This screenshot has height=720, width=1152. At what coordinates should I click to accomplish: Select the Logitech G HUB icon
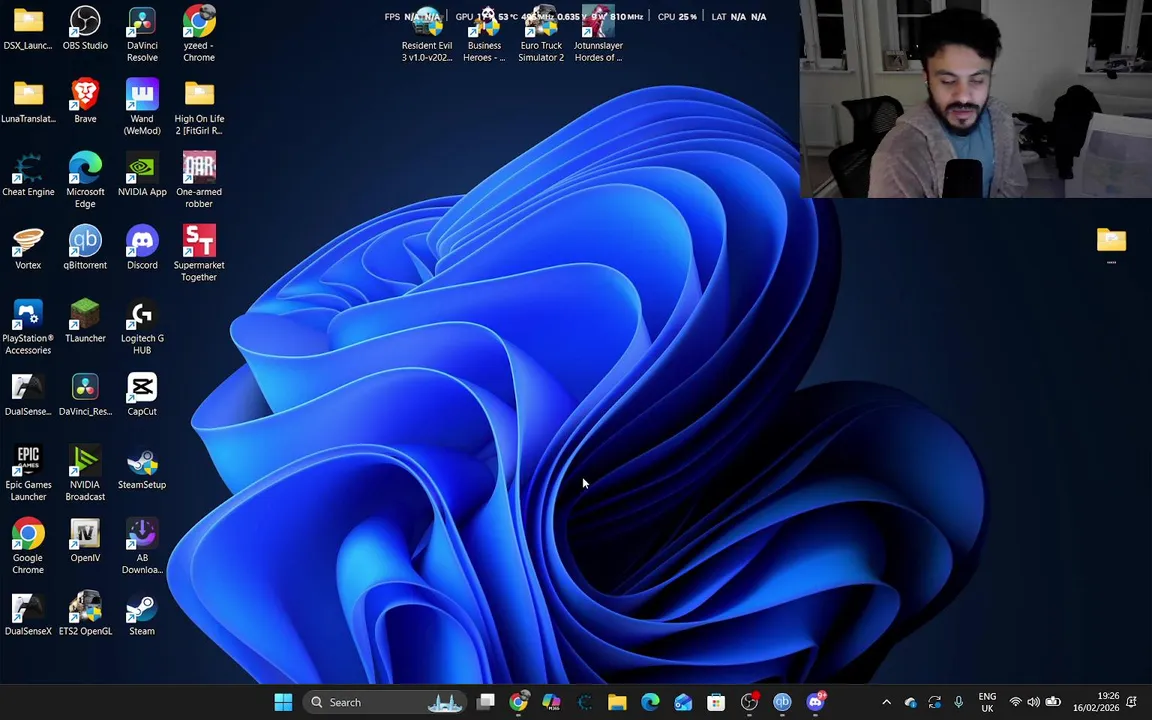coord(142,328)
